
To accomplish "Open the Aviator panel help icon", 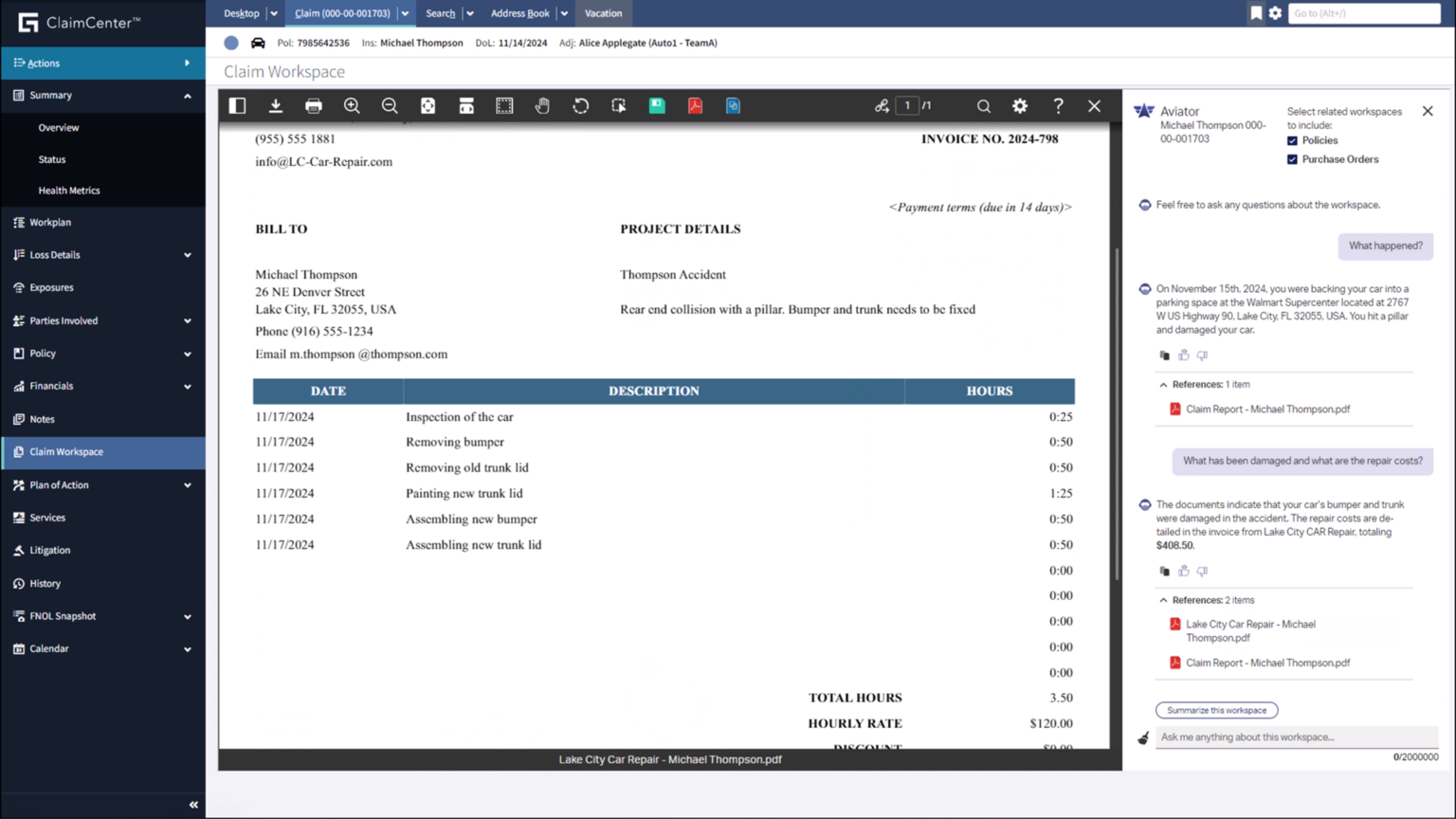I will click(x=1058, y=105).
